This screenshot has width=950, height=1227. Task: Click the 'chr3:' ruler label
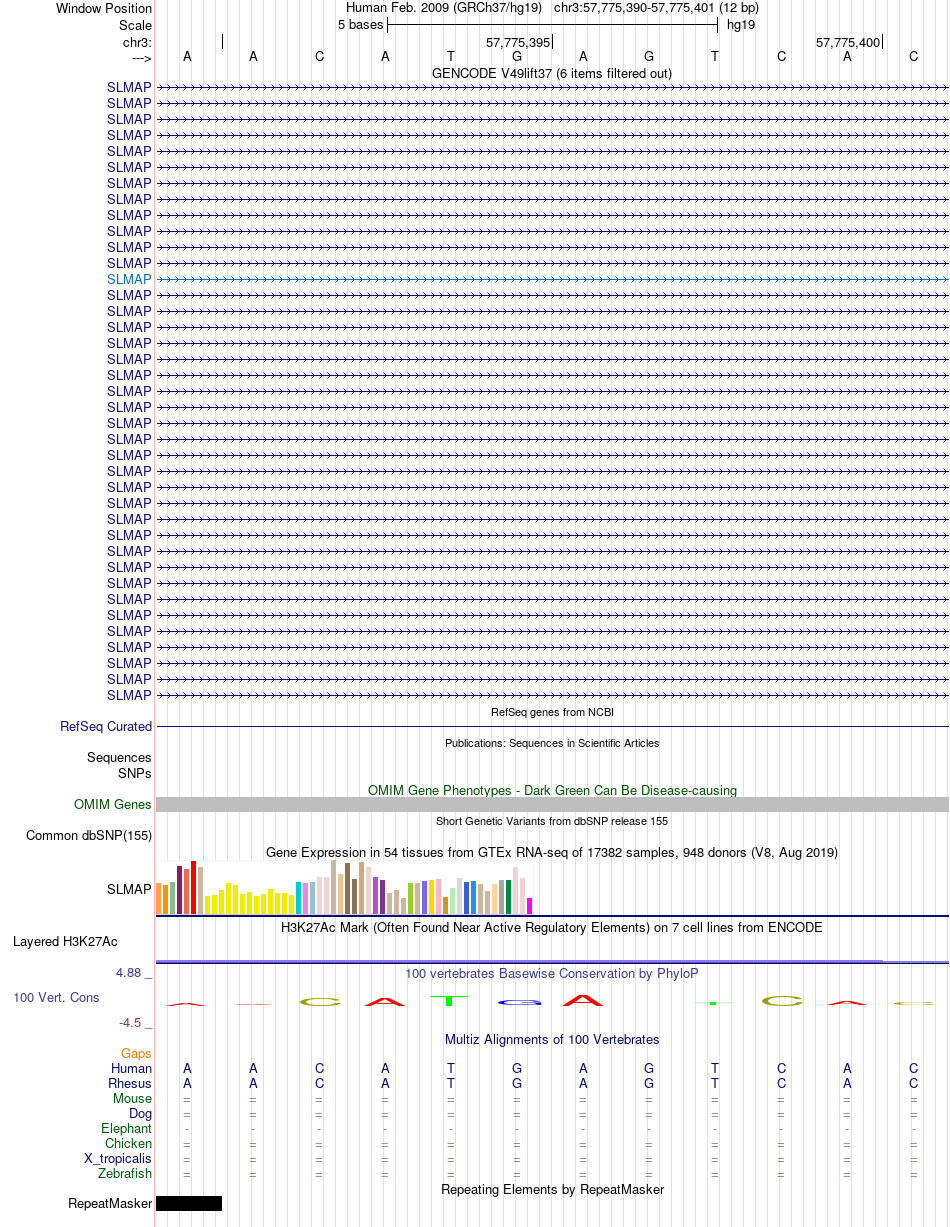(x=137, y=42)
